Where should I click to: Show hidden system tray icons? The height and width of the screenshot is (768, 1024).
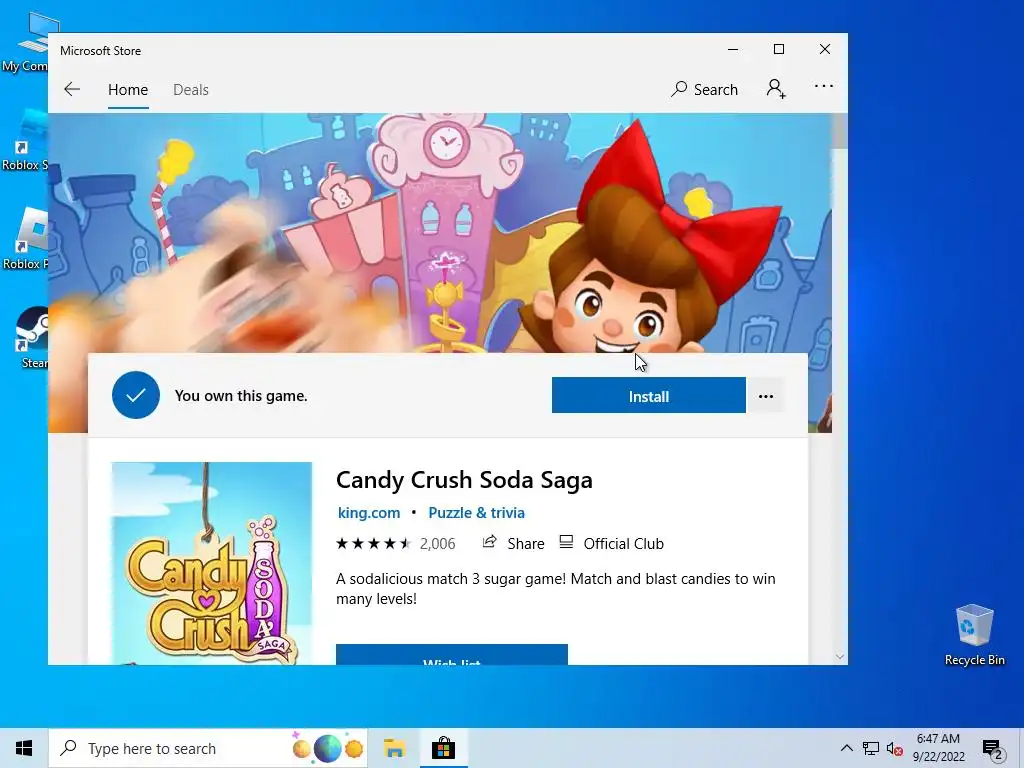point(846,748)
